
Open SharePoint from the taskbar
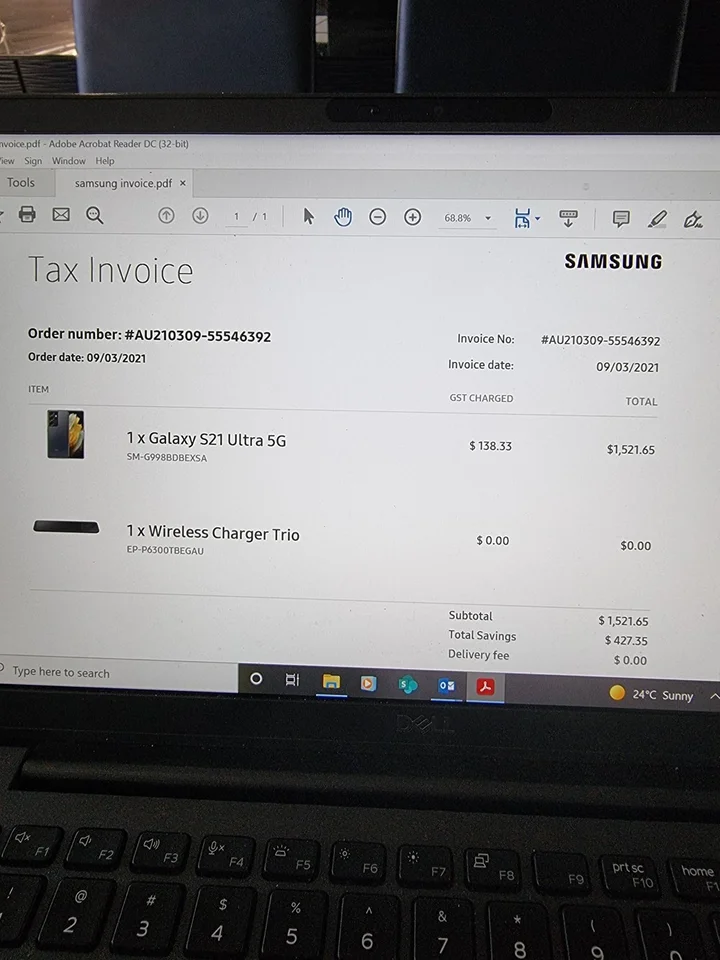[x=408, y=684]
